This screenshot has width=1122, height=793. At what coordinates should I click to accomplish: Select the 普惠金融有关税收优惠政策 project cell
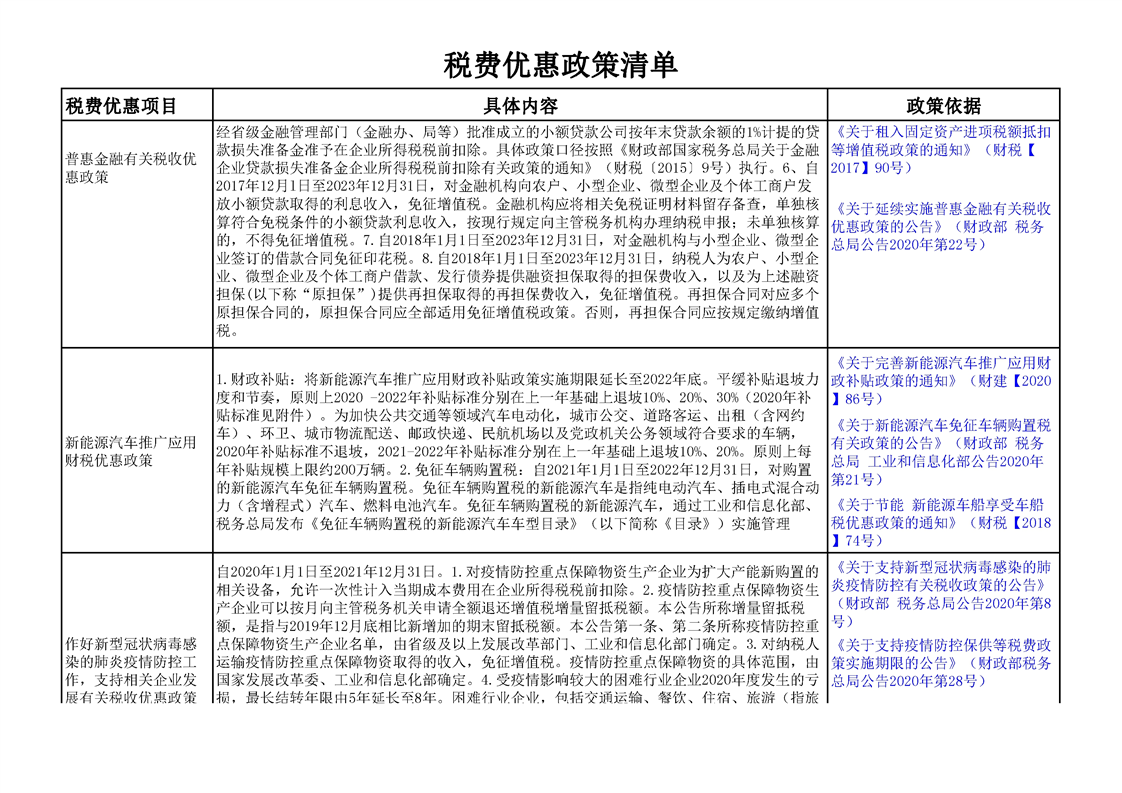click(130, 167)
